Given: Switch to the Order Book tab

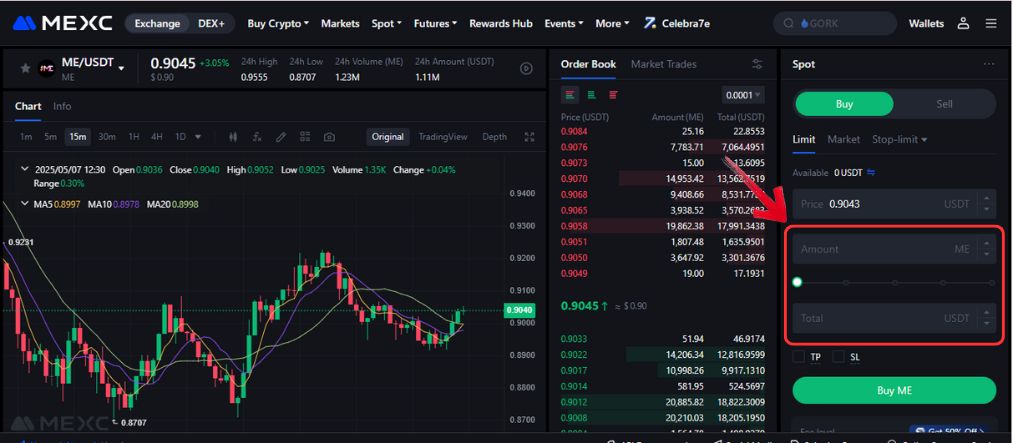Looking at the screenshot, I should (x=588, y=64).
